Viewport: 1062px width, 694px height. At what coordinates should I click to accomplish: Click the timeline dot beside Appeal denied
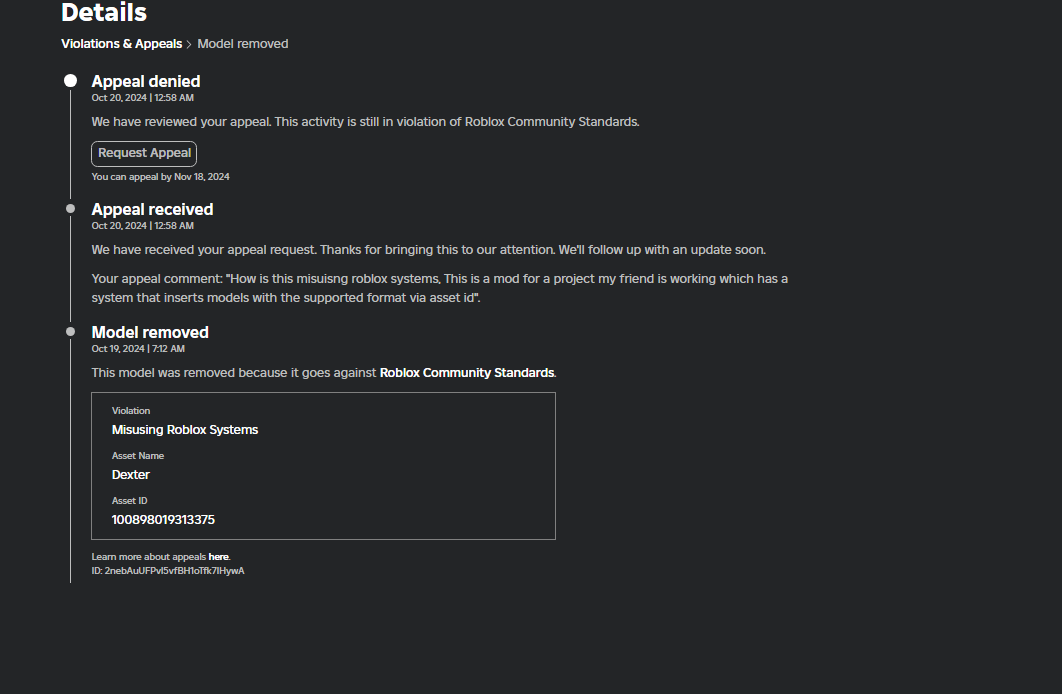tap(70, 80)
